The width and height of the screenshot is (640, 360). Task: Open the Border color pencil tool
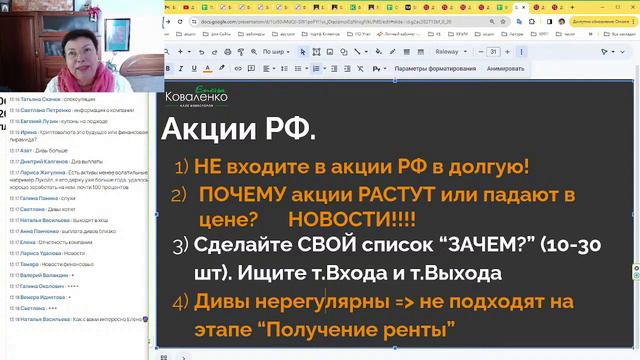coord(392,52)
